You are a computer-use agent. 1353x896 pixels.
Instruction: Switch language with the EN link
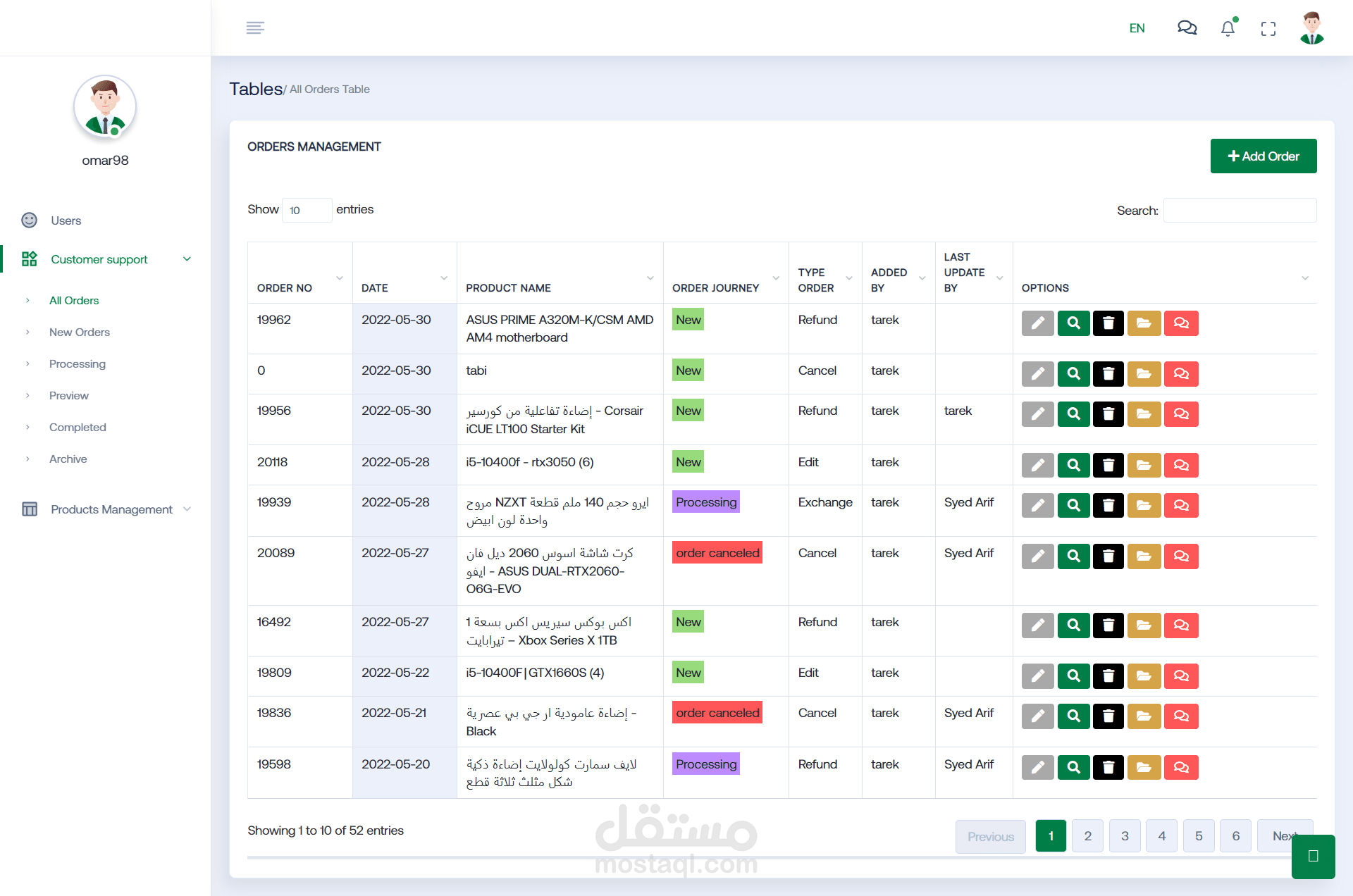coord(1137,28)
